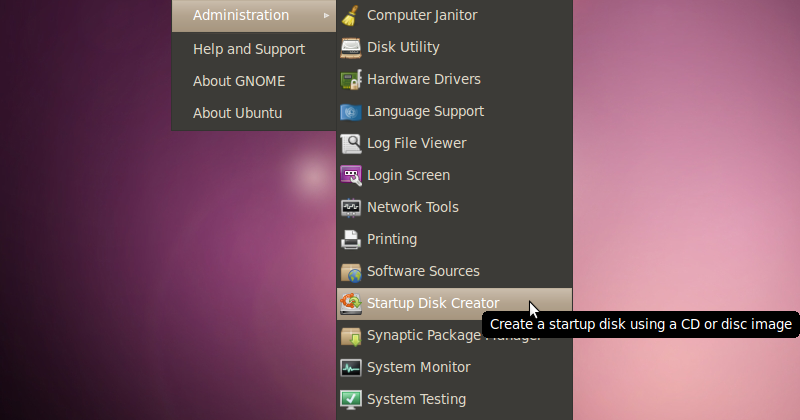Click the System Testing checkmark icon

(351, 400)
